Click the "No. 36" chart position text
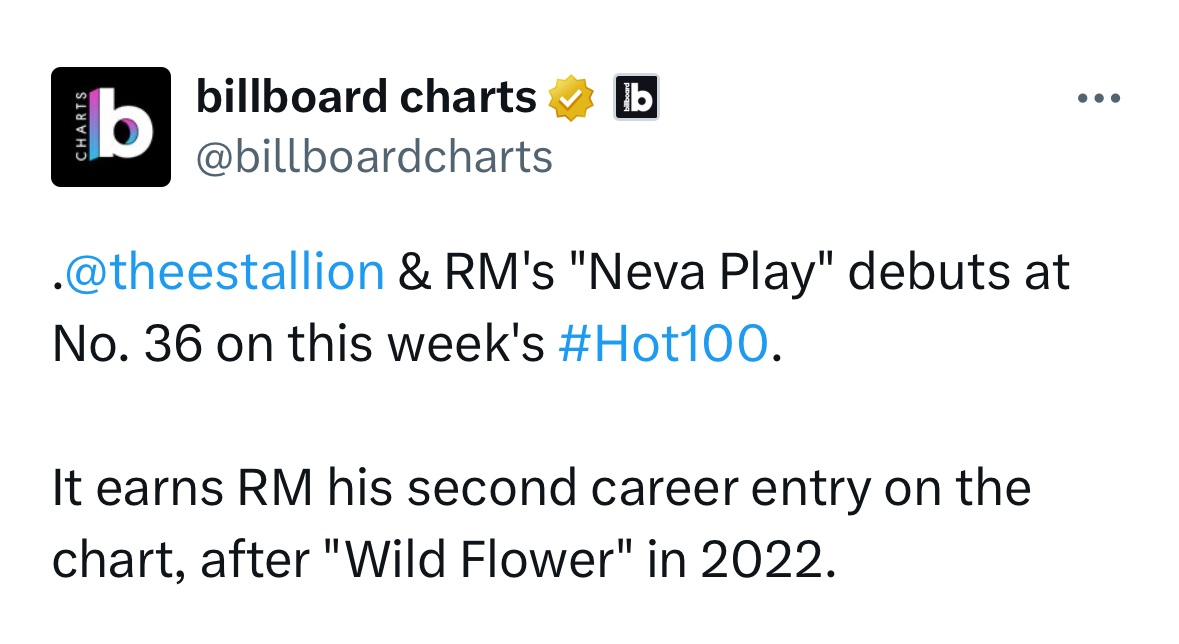Screen dimensions: 1179x644 [127, 344]
